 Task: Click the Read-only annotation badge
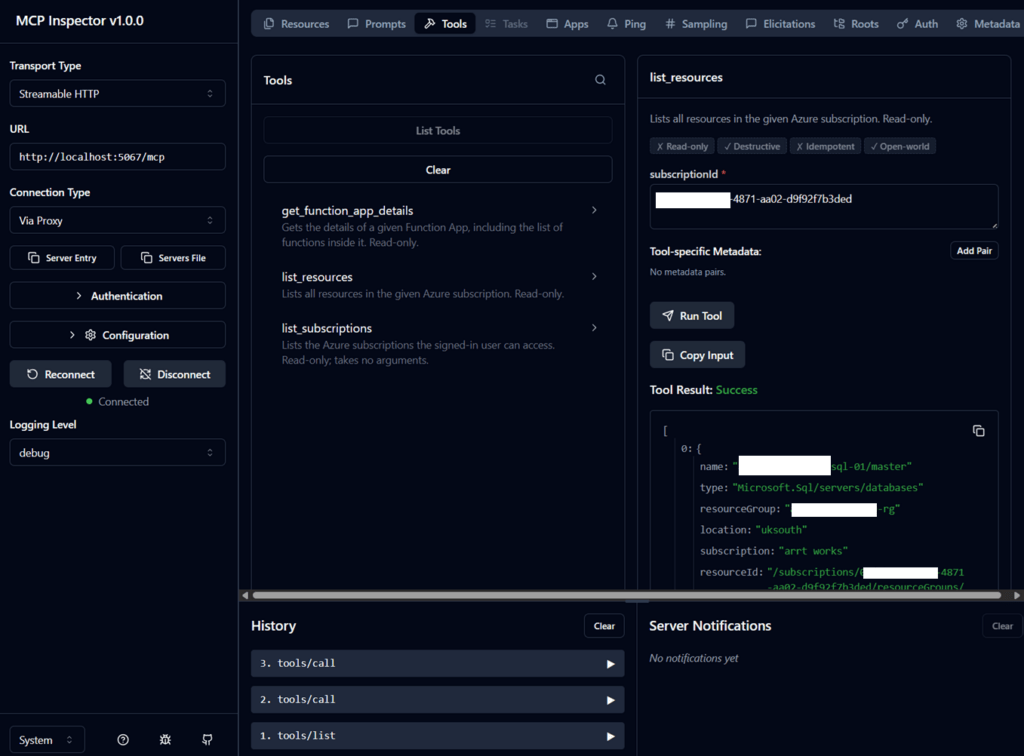(x=682, y=146)
